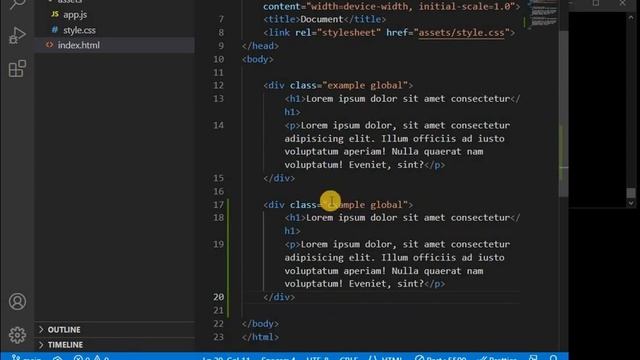Open the Manage gear menu

[x=17, y=335]
